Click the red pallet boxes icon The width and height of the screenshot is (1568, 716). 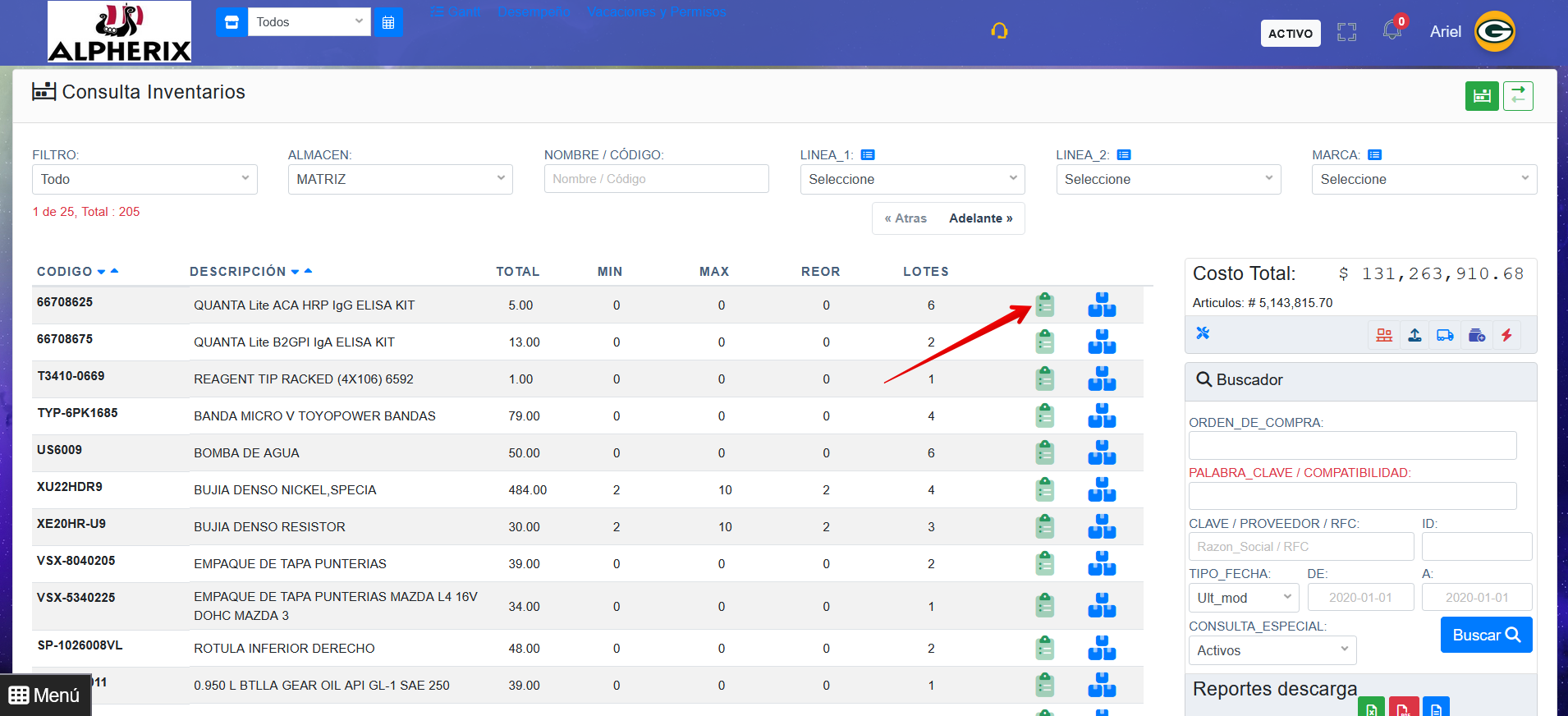[1384, 335]
